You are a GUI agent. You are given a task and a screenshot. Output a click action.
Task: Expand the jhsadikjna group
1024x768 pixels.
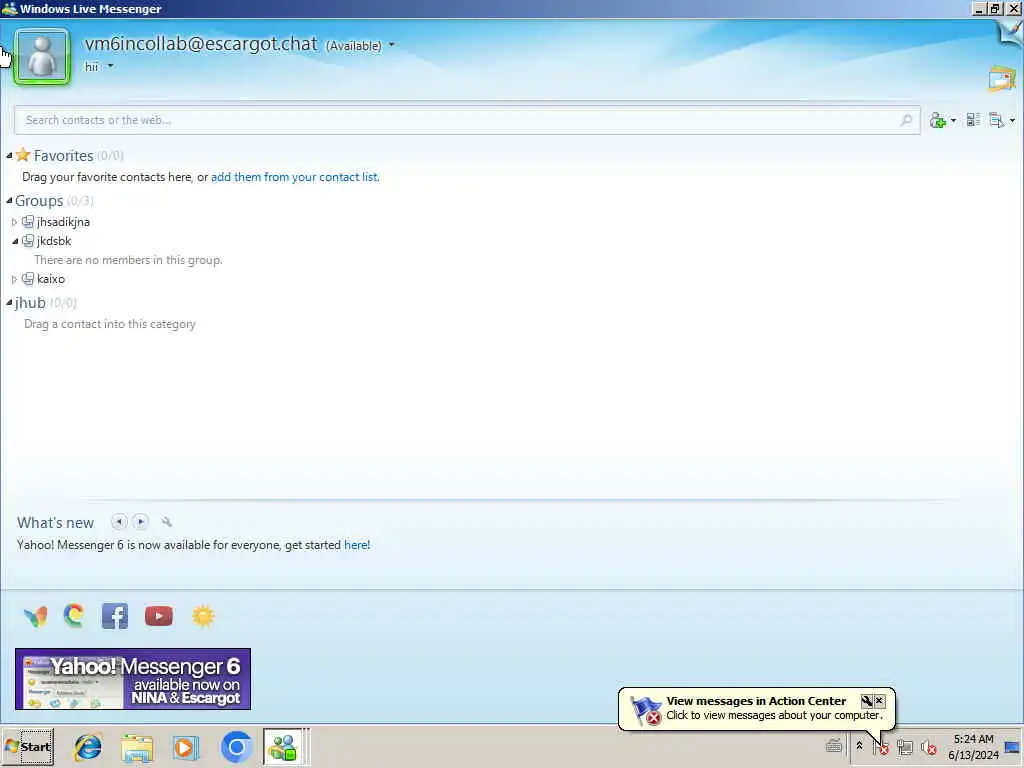point(14,223)
